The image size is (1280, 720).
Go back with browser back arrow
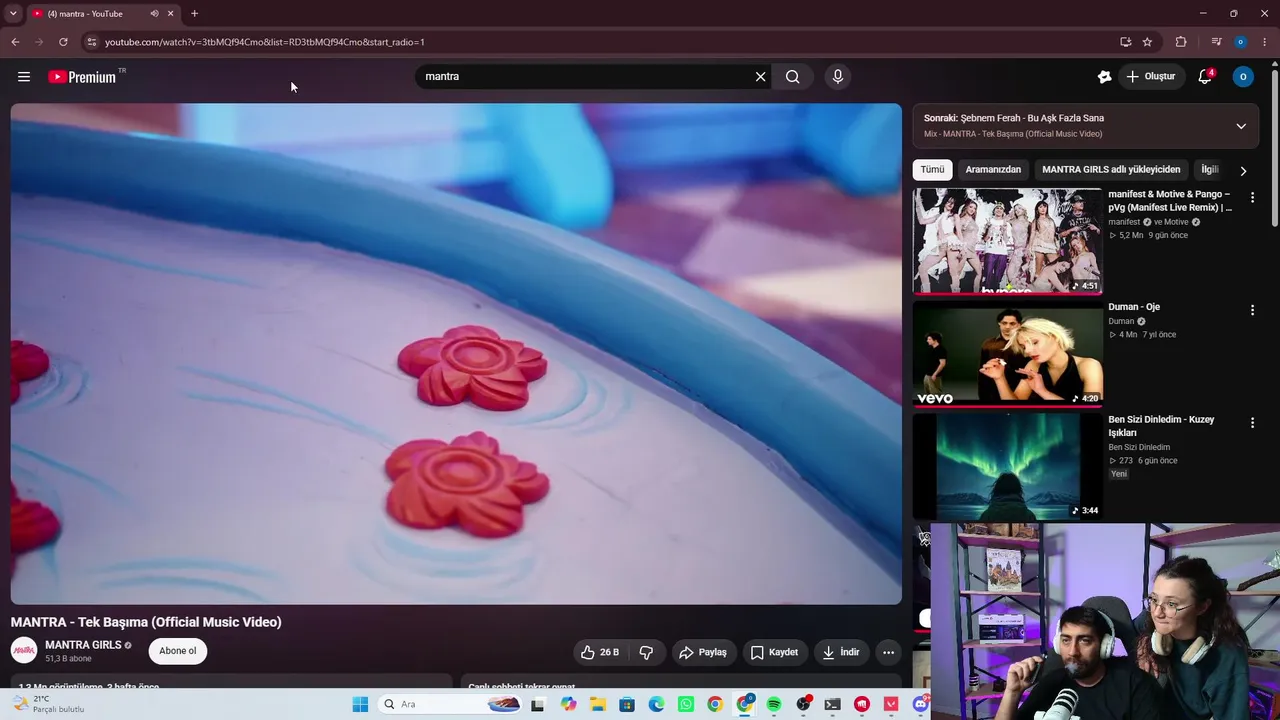point(15,42)
